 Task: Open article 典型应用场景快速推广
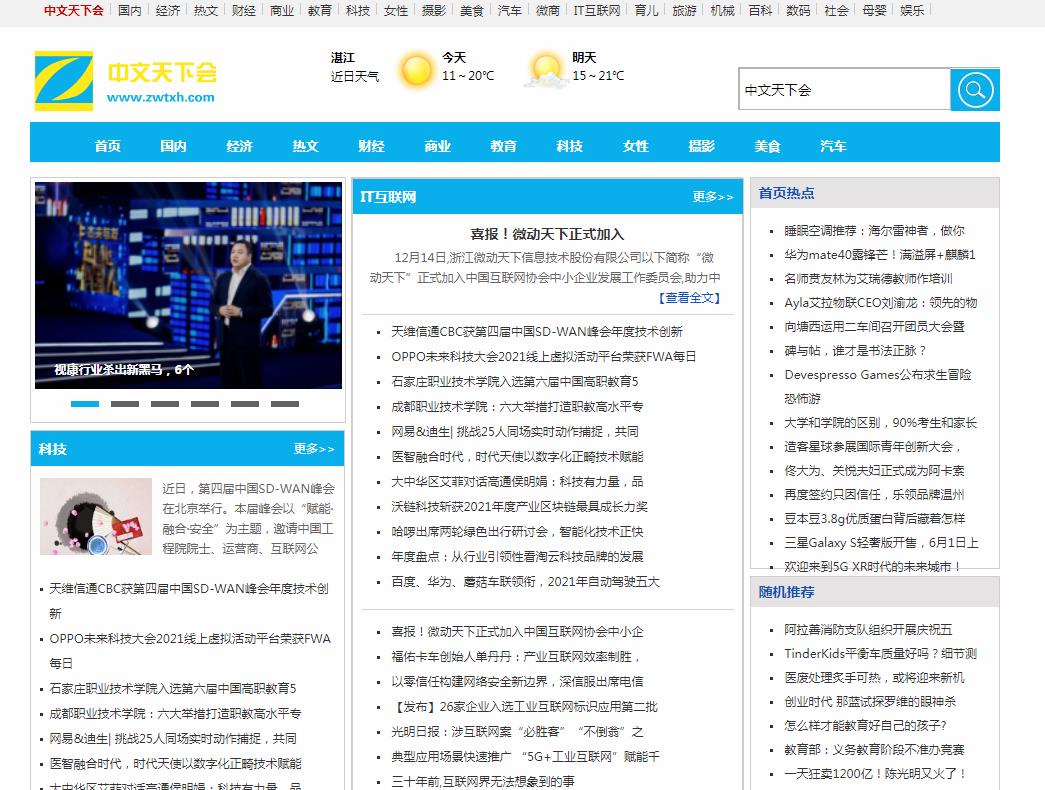525,757
